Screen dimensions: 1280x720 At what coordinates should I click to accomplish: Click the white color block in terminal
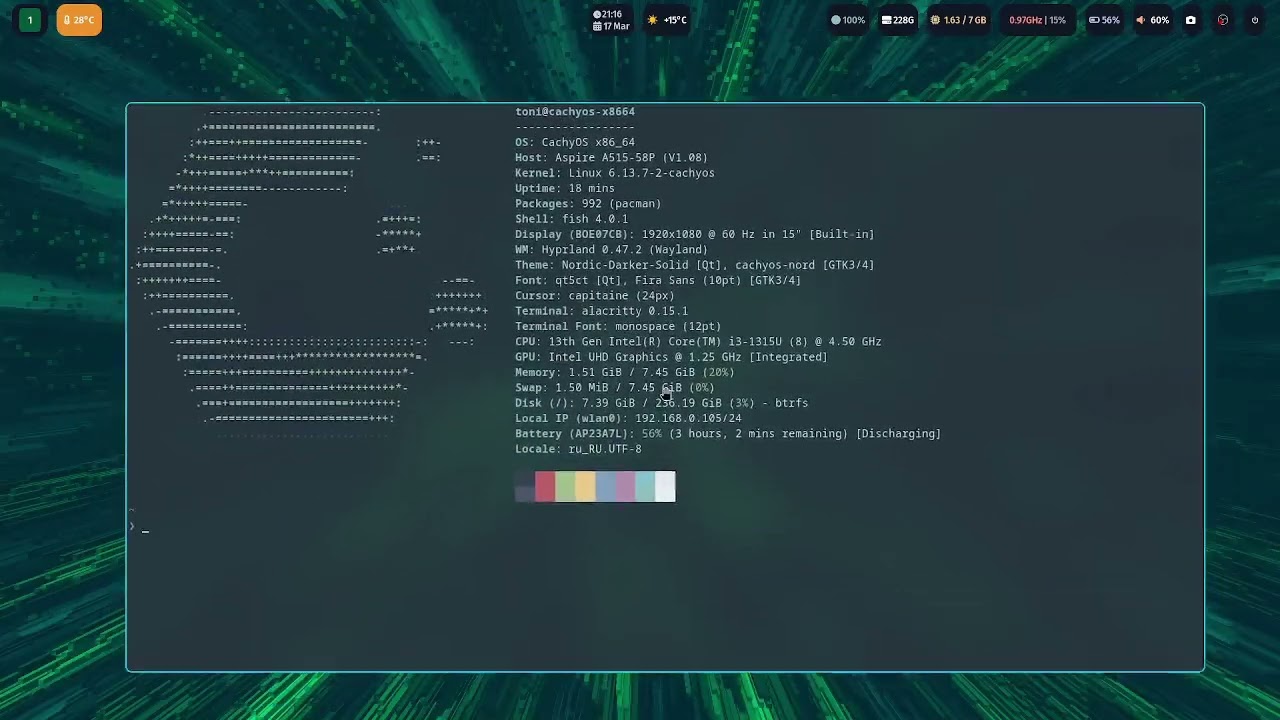click(665, 487)
